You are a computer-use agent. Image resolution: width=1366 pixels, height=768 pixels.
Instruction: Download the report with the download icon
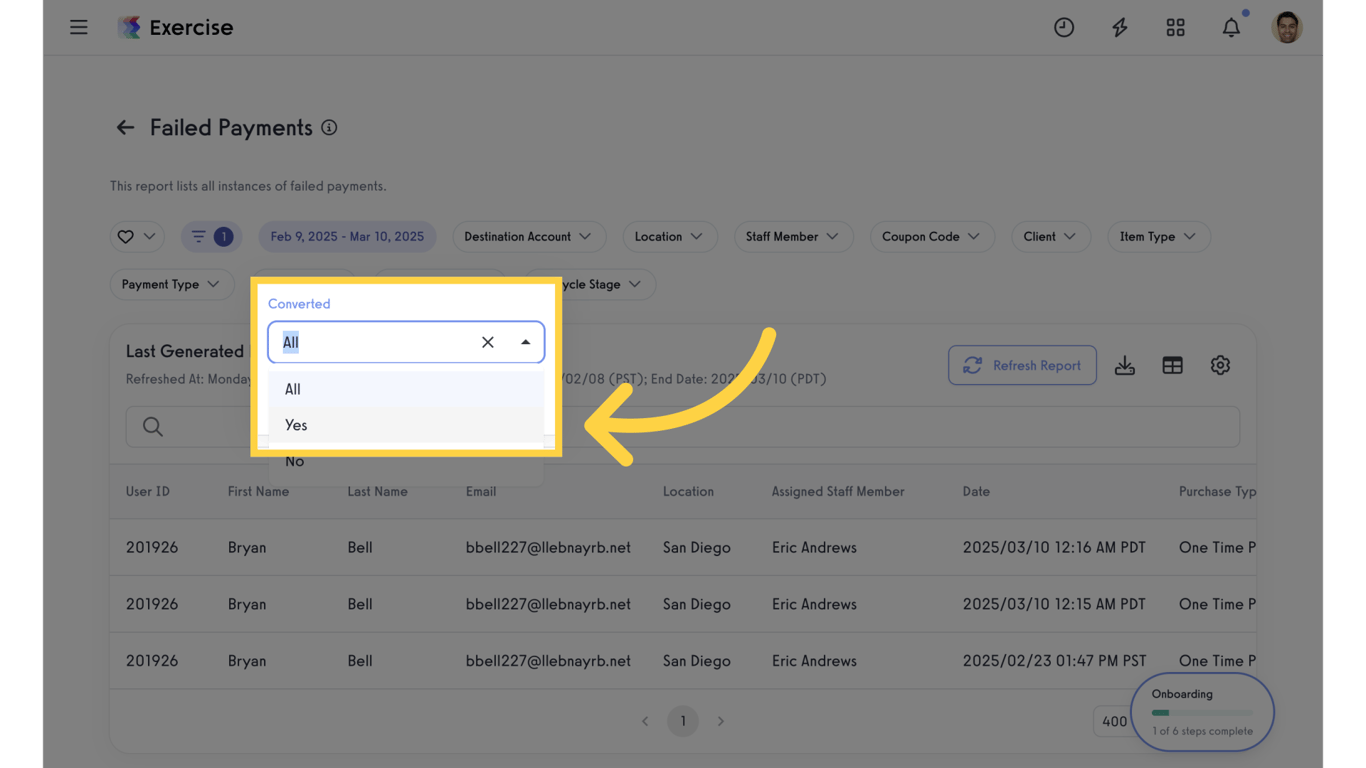1125,365
